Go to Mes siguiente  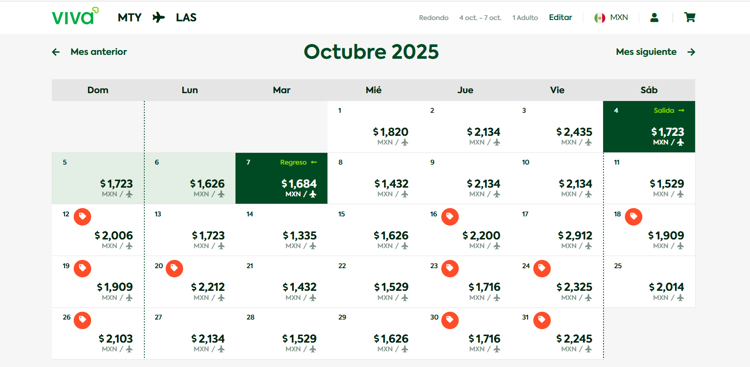[655, 52]
